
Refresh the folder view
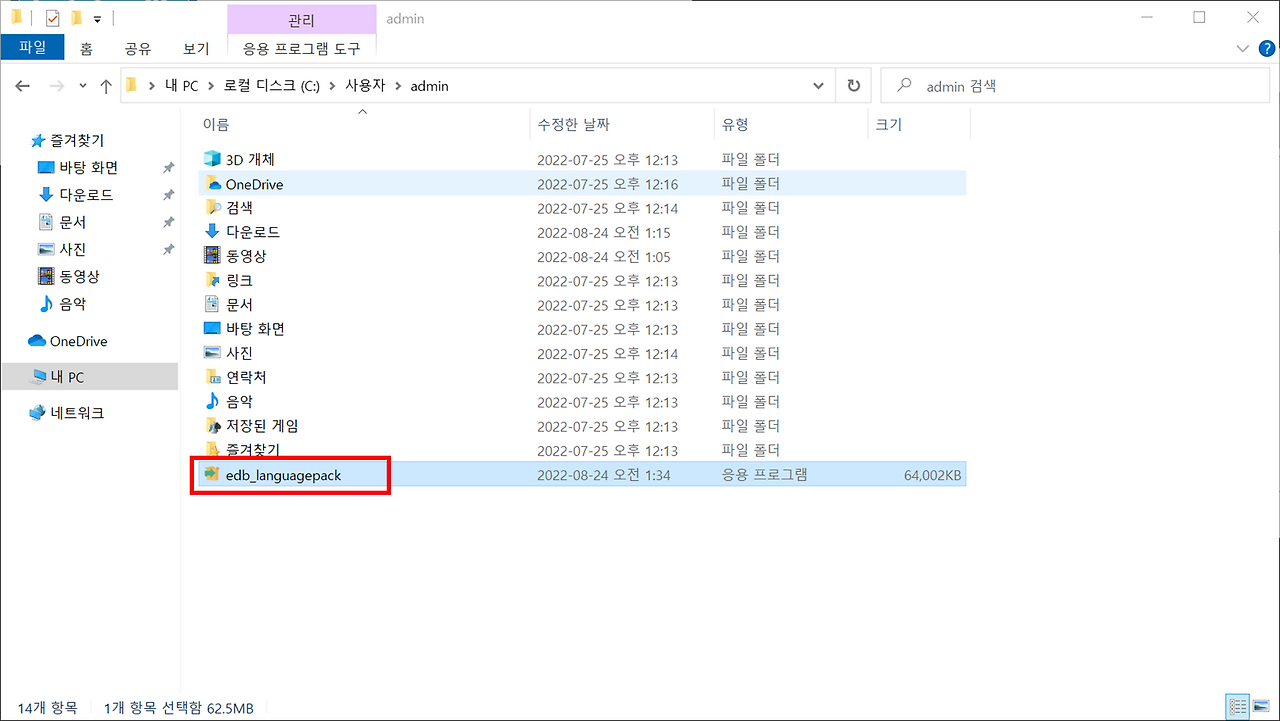[853, 85]
